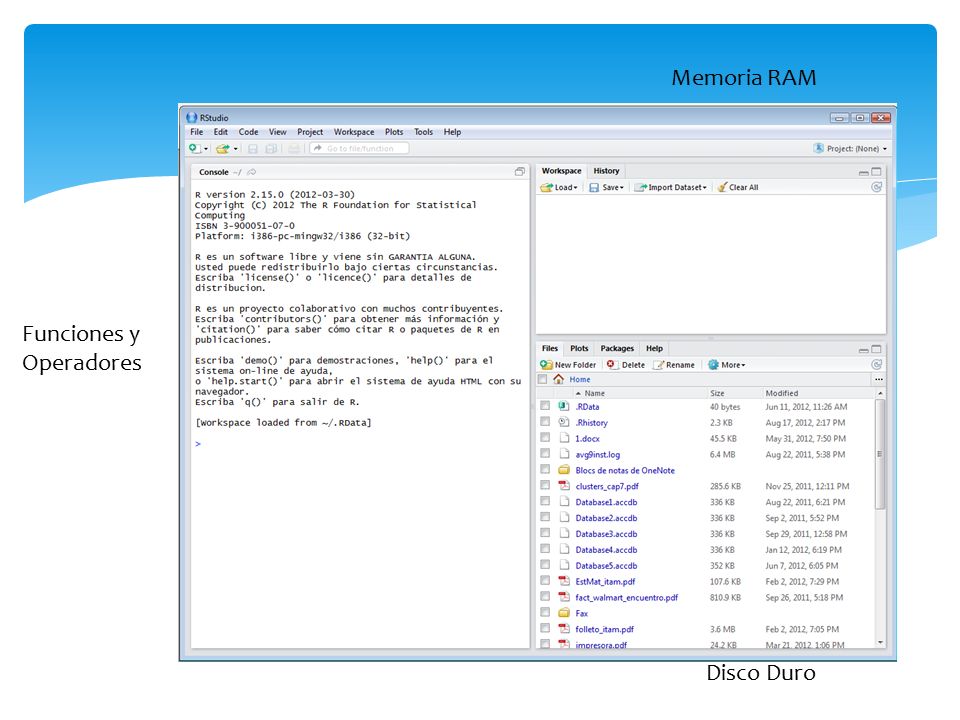Image resolution: width=960 pixels, height=720 pixels.
Task: Click the Save current document icon
Action: point(252,148)
